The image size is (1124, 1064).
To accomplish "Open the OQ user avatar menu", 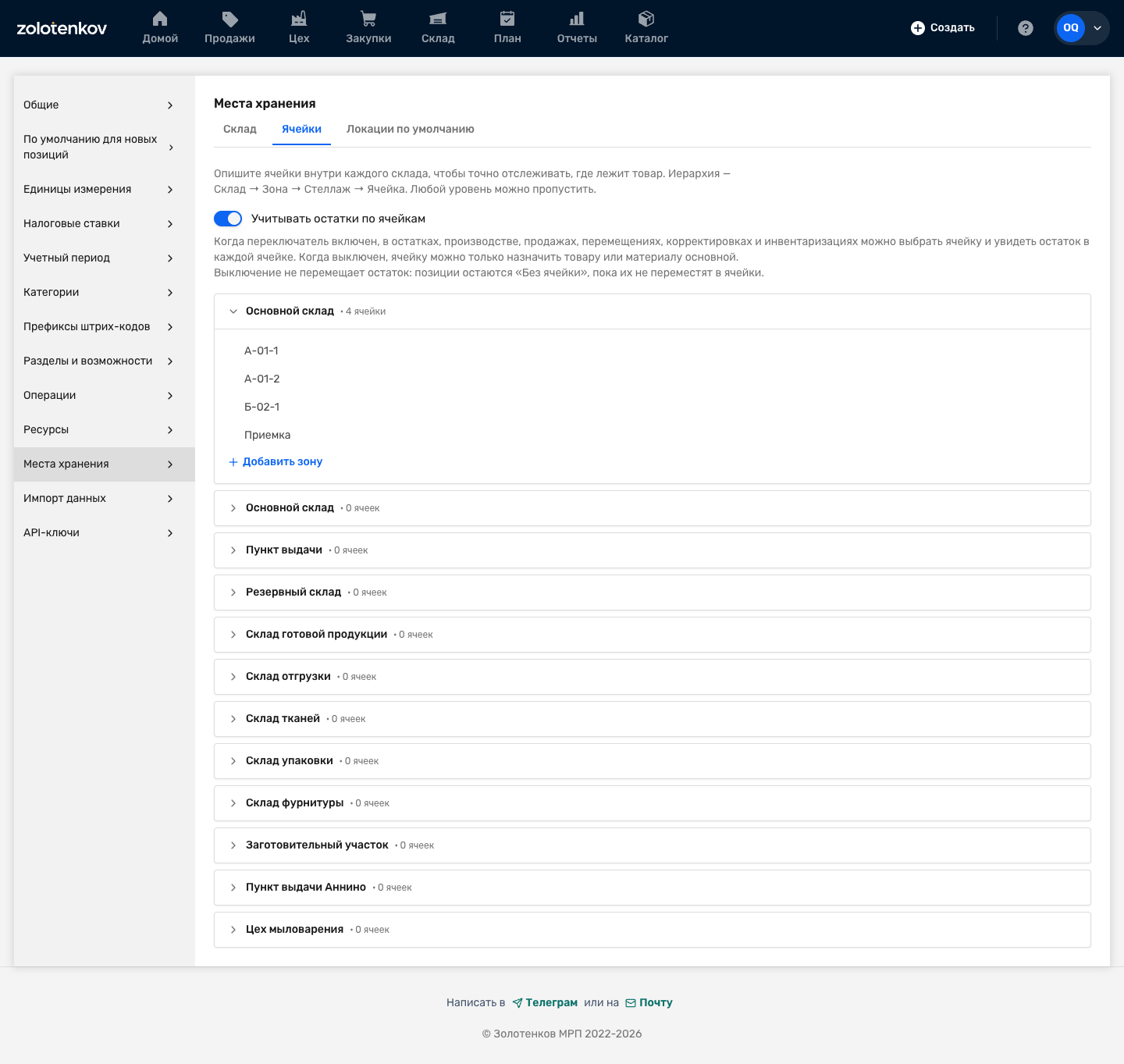I will (x=1081, y=28).
